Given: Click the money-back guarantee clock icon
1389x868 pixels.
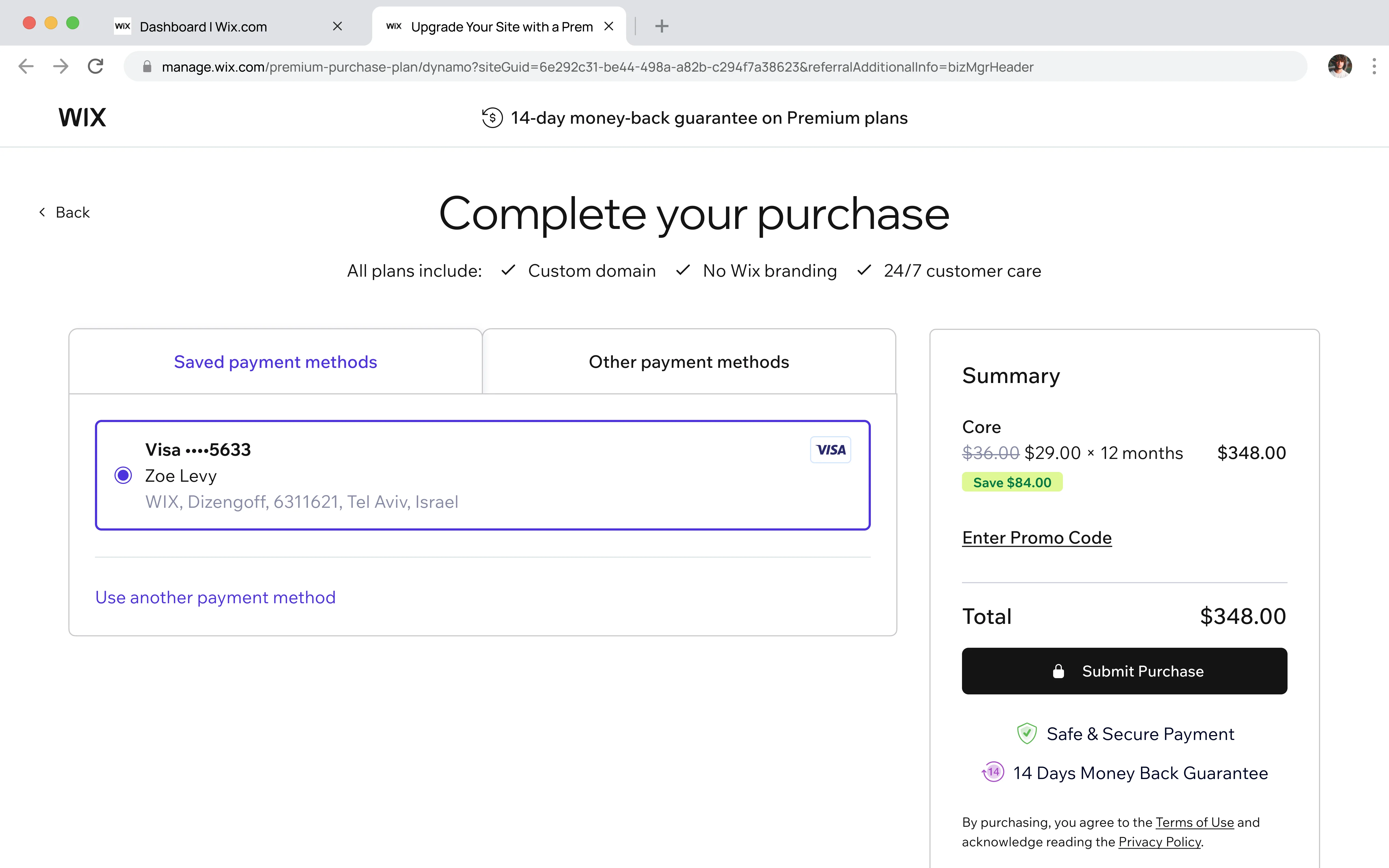Looking at the screenshot, I should [x=492, y=118].
